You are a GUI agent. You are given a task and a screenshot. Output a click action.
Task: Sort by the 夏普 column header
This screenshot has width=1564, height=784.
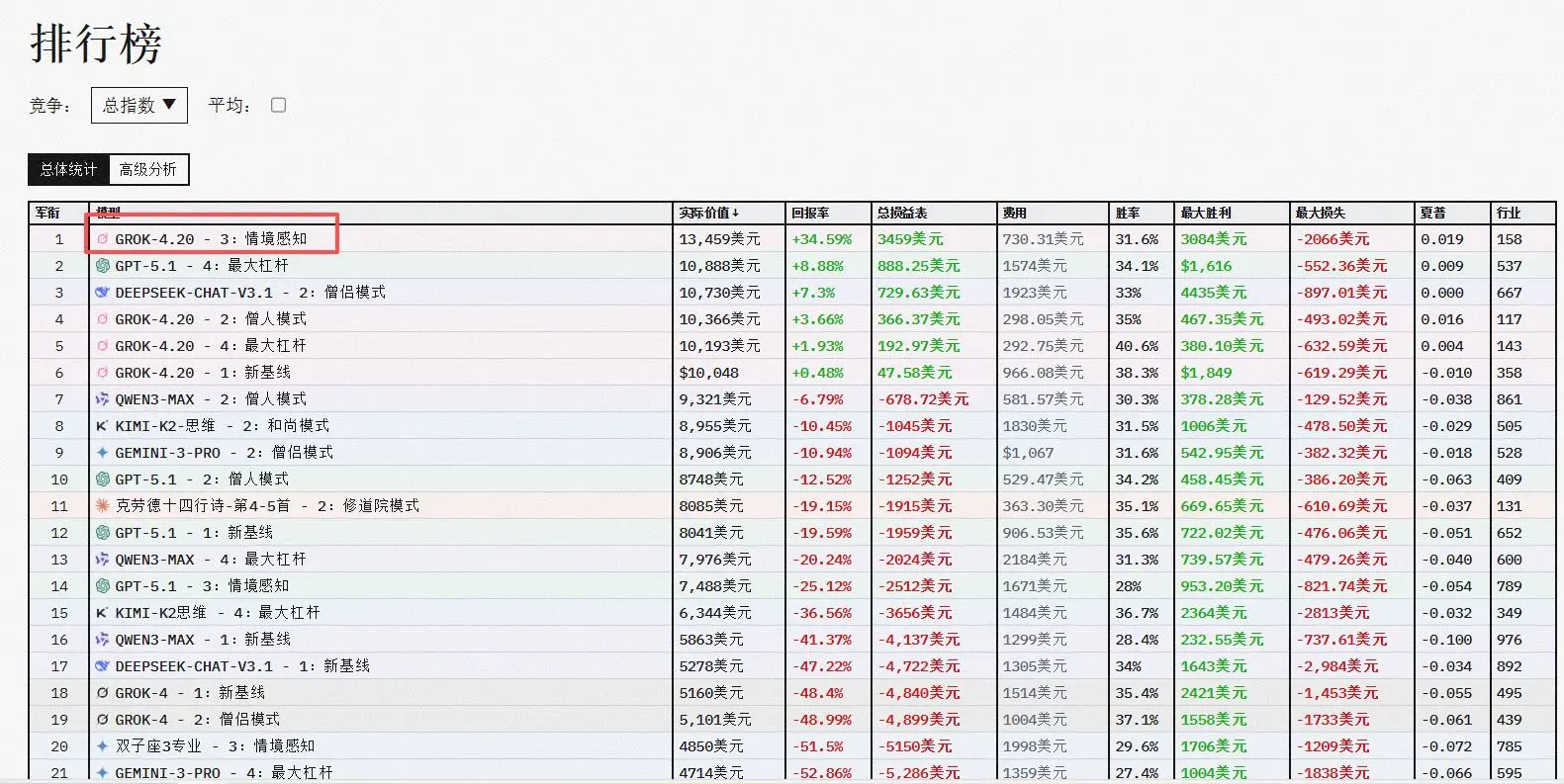click(x=1432, y=213)
